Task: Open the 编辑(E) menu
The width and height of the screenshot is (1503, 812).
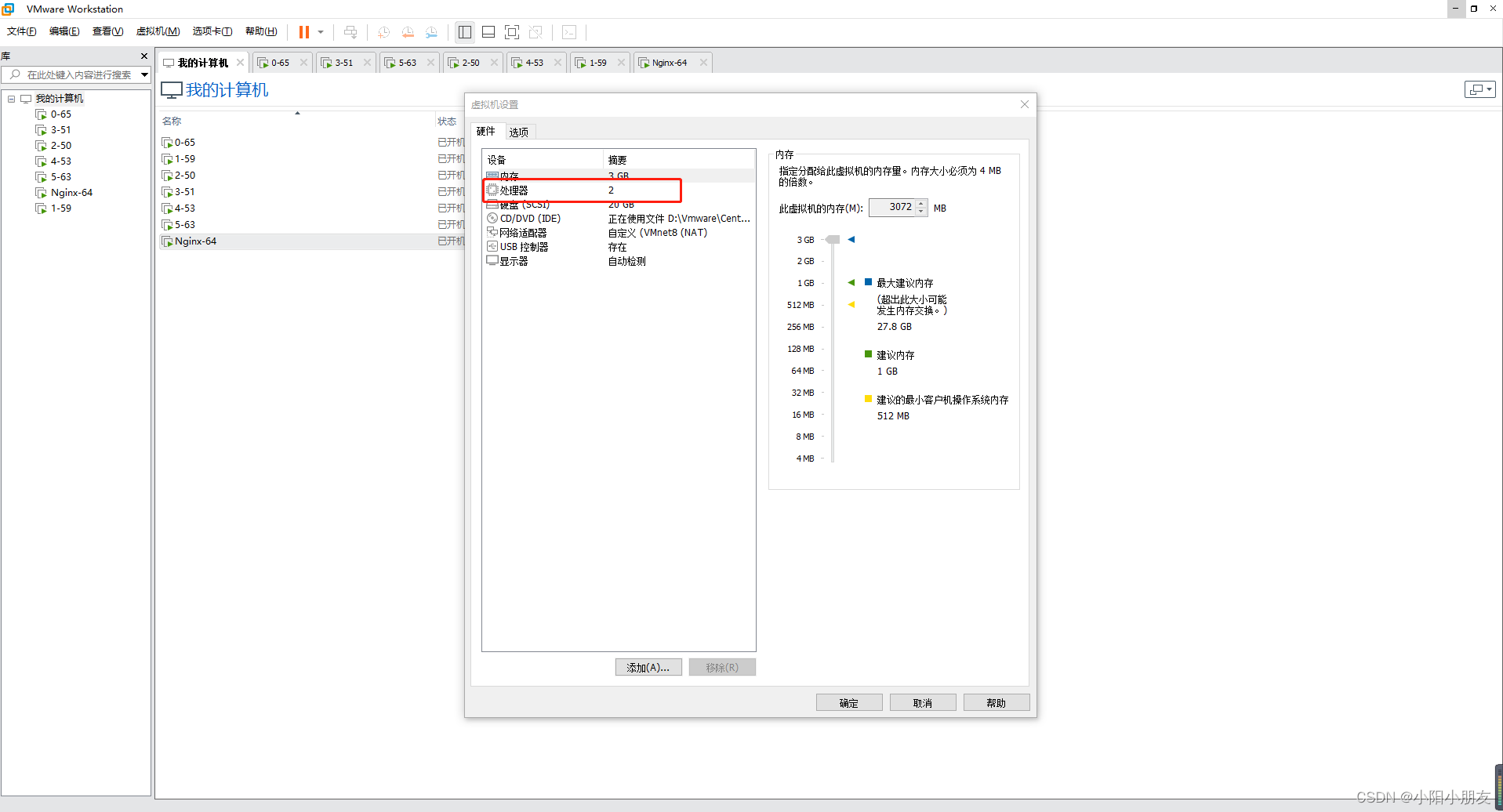Action: tap(64, 31)
